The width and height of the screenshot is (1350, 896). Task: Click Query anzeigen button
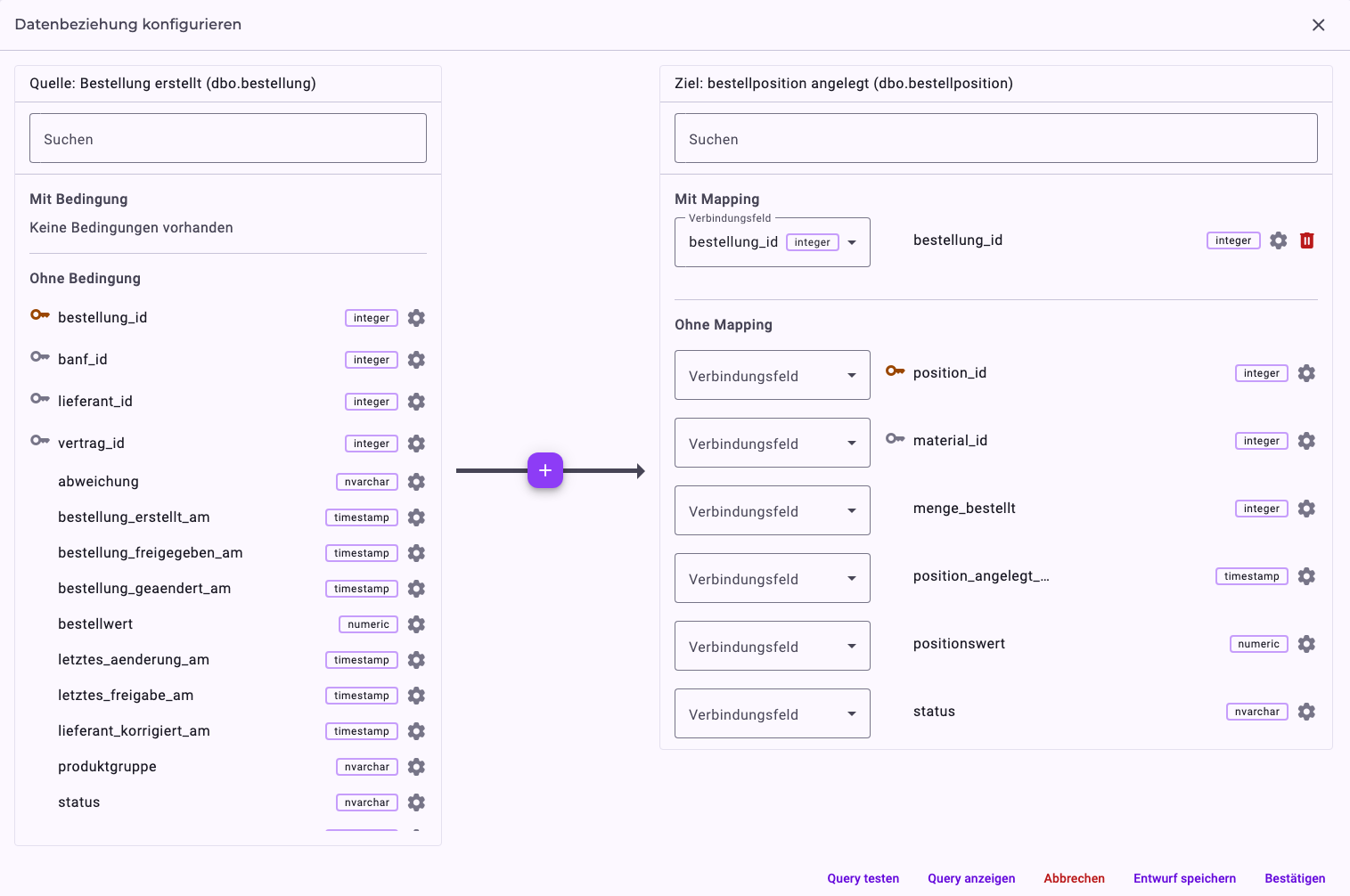[971, 878]
